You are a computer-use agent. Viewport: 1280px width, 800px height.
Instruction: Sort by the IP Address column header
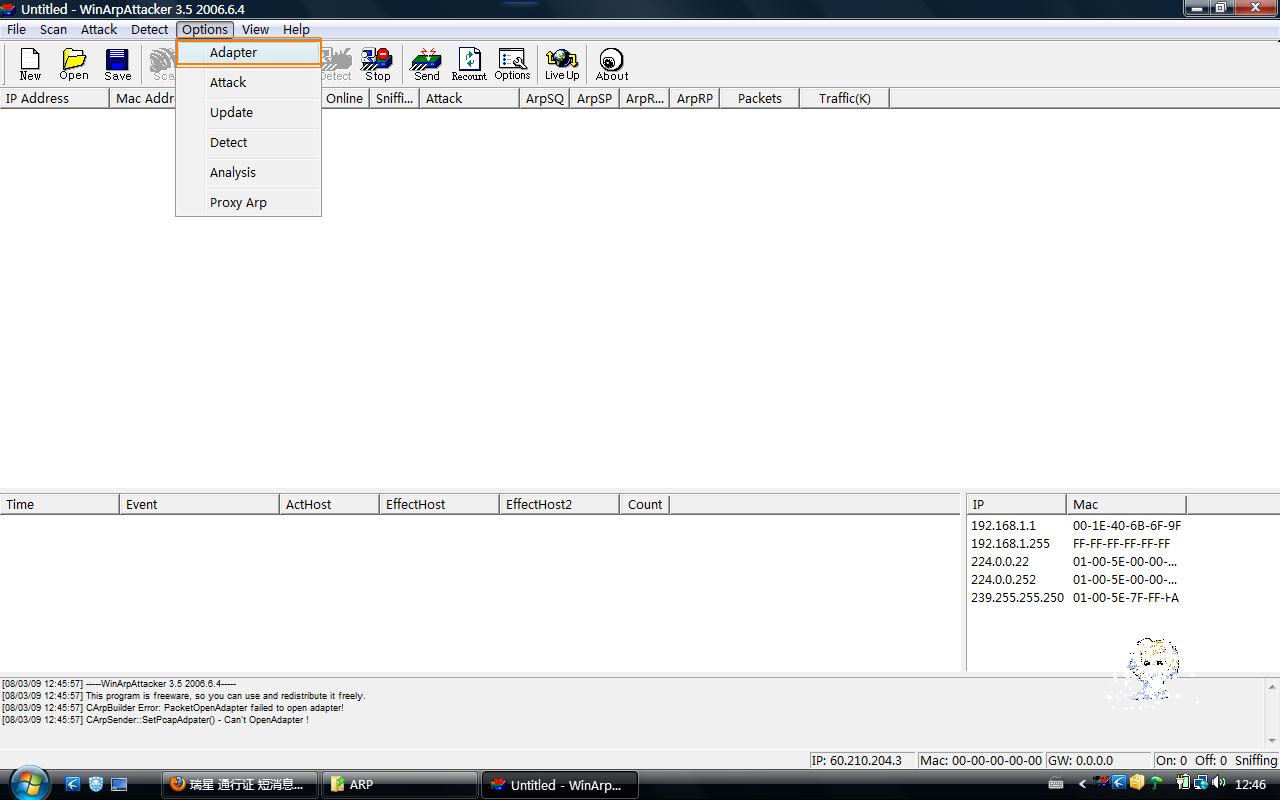[x=55, y=98]
